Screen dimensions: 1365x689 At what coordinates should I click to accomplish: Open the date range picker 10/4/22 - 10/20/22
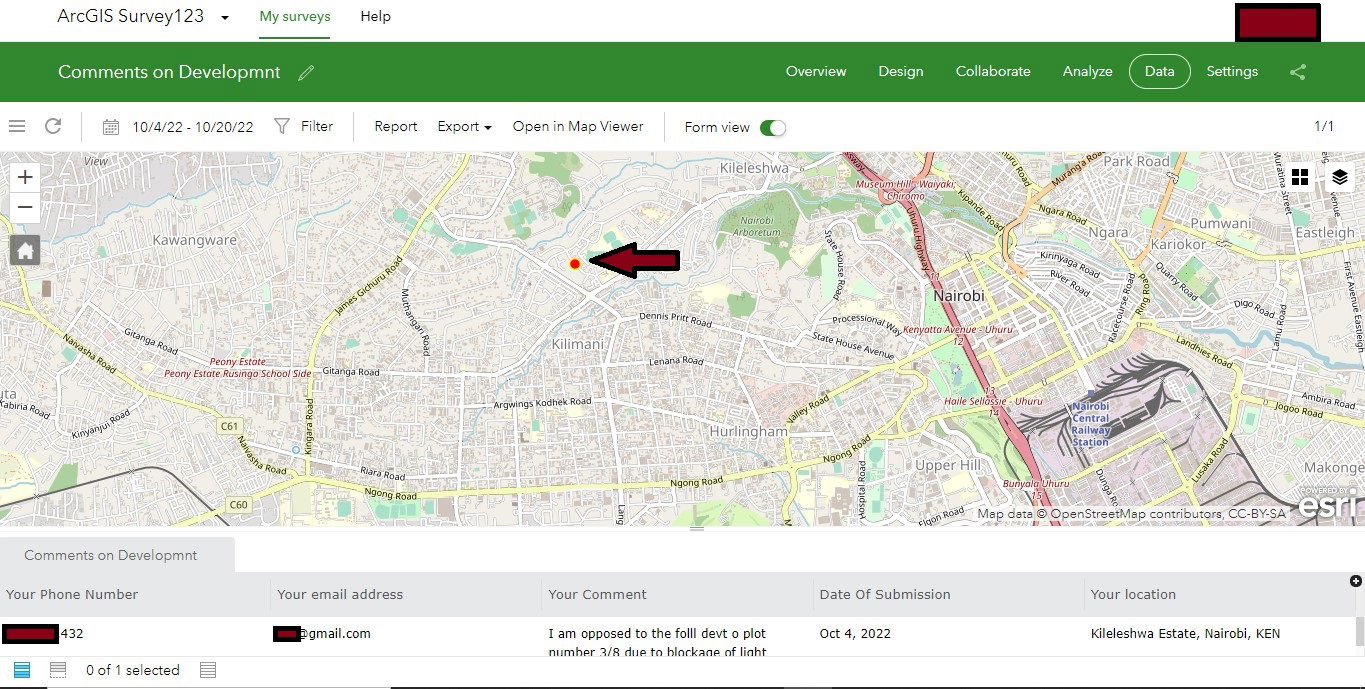[x=180, y=127]
